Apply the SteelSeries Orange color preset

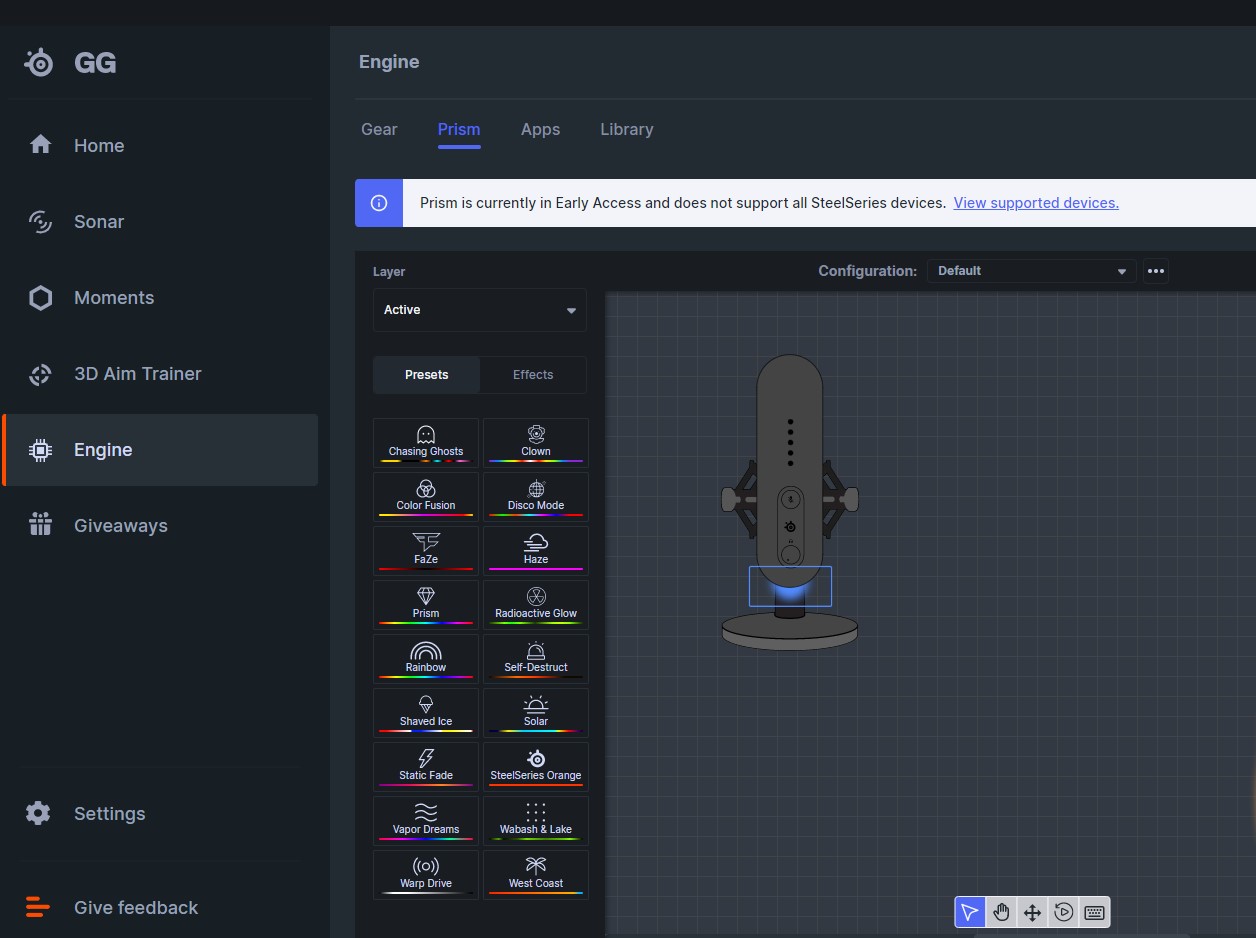point(536,765)
